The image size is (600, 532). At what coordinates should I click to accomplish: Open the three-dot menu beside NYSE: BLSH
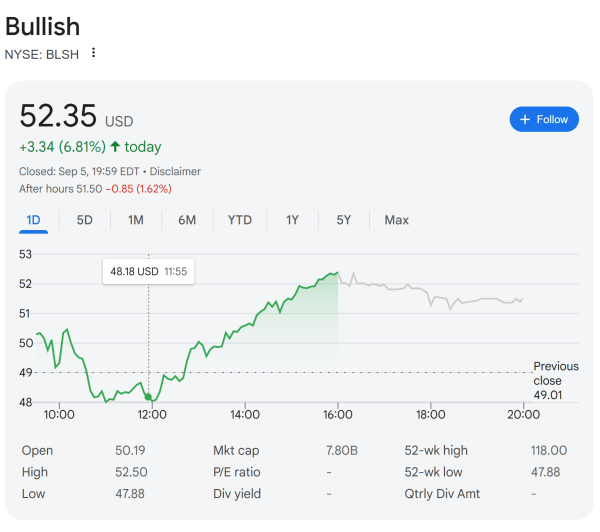pyautogui.click(x=94, y=53)
